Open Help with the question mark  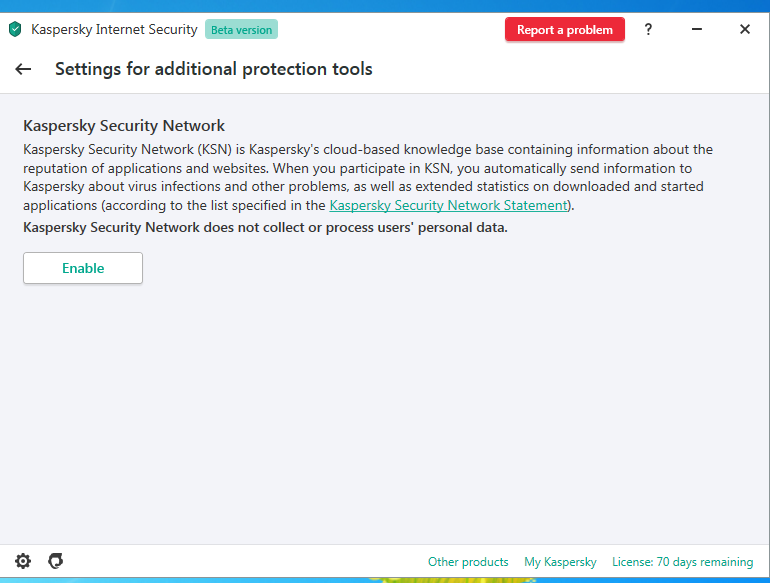648,30
